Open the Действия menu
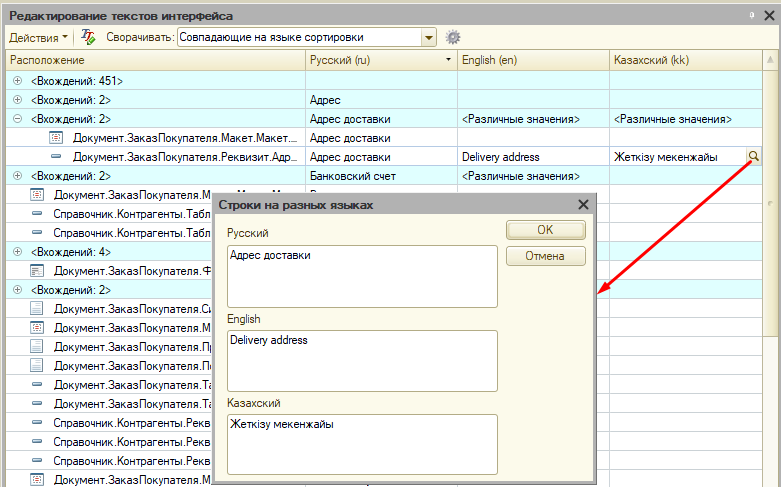Viewport: 781px width, 487px height. (38, 37)
